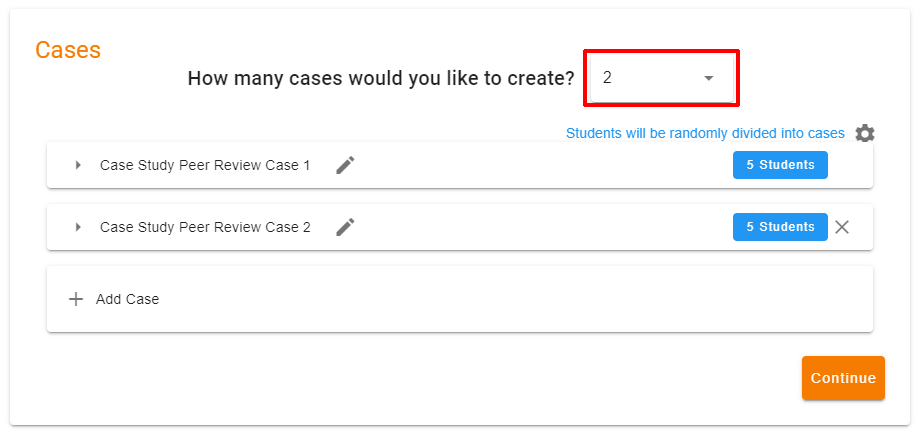The image size is (922, 434).
Task: Click the 'How many cases' question text
Action: click(x=381, y=78)
